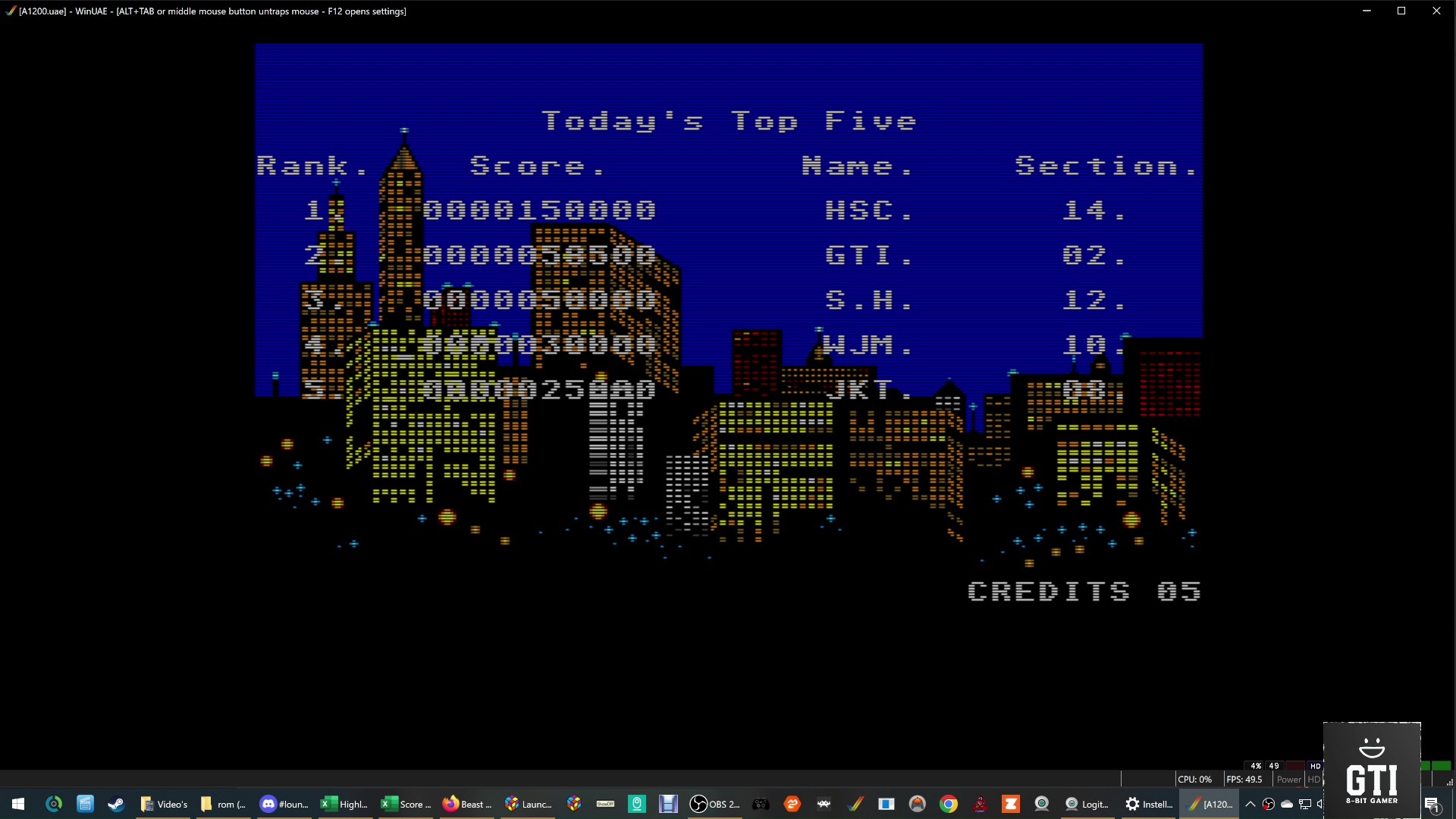Screen dimensions: 1456x819
Task: Open the orange hexagon taskbar app
Action: click(x=792, y=804)
